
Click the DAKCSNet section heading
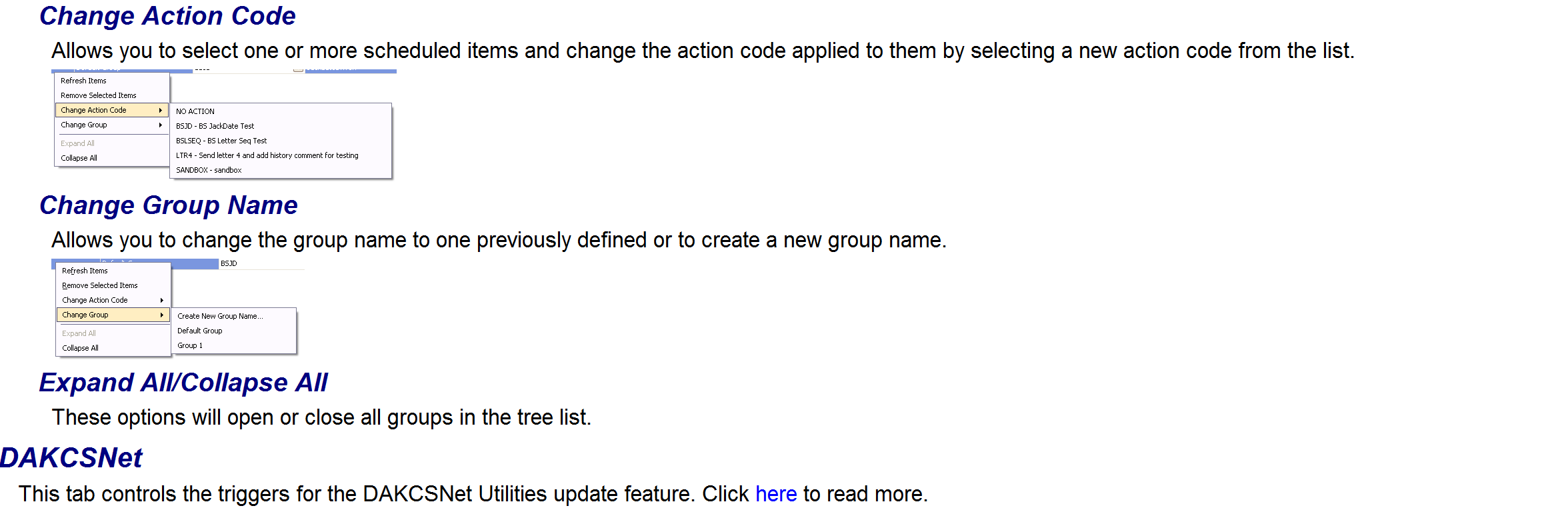pos(71,458)
